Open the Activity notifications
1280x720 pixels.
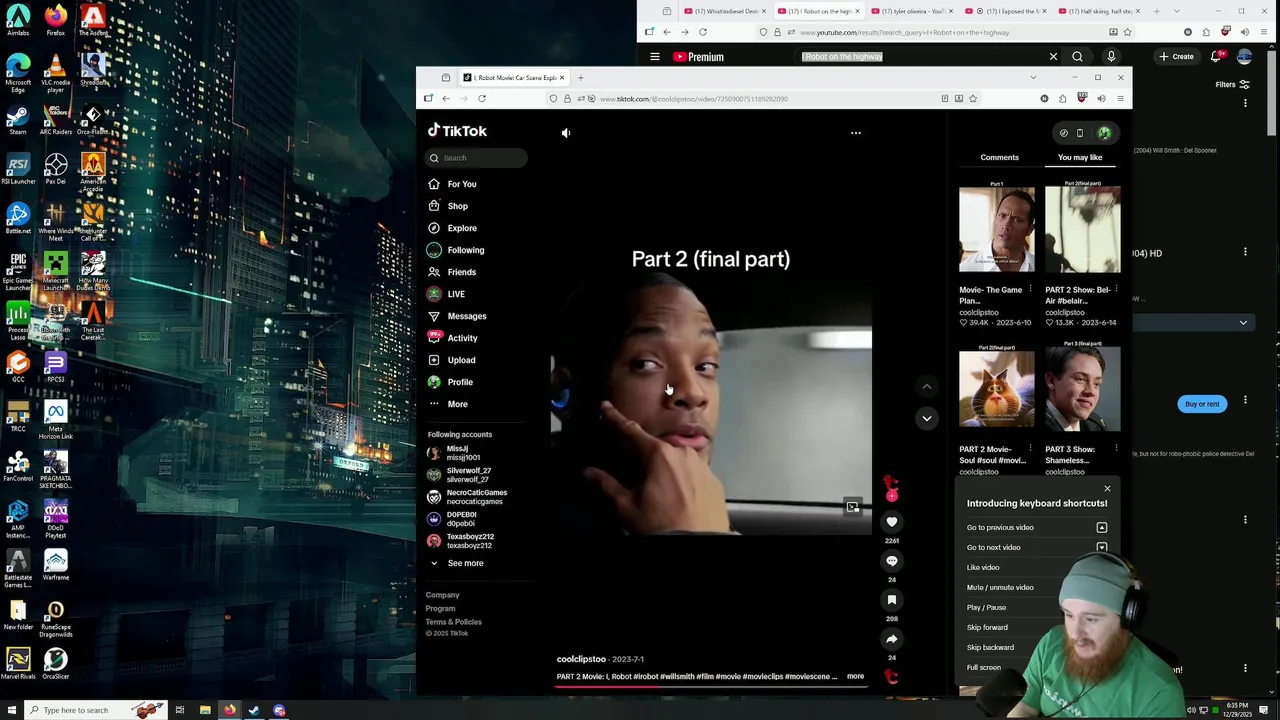point(462,338)
